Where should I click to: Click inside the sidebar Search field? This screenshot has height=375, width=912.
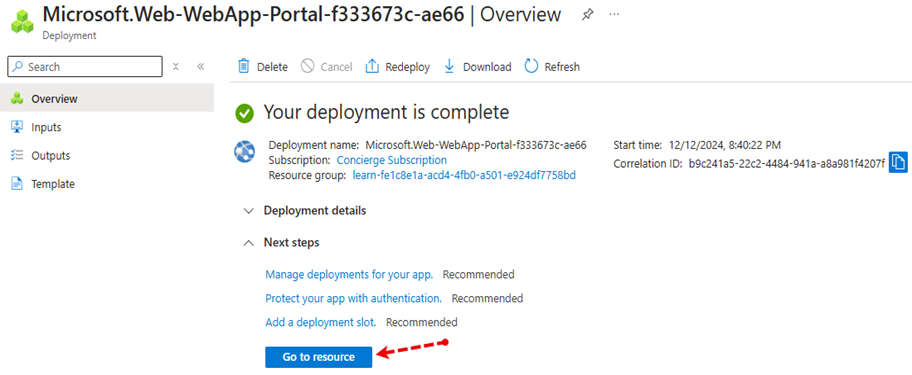click(85, 66)
